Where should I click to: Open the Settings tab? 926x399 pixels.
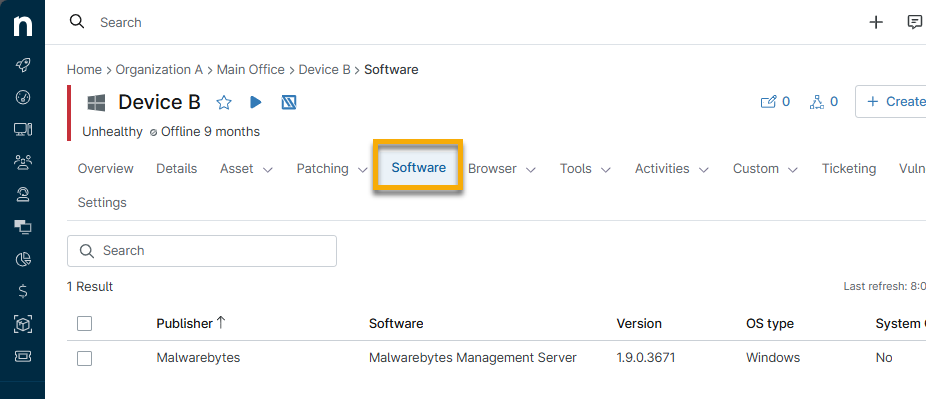click(x=102, y=203)
